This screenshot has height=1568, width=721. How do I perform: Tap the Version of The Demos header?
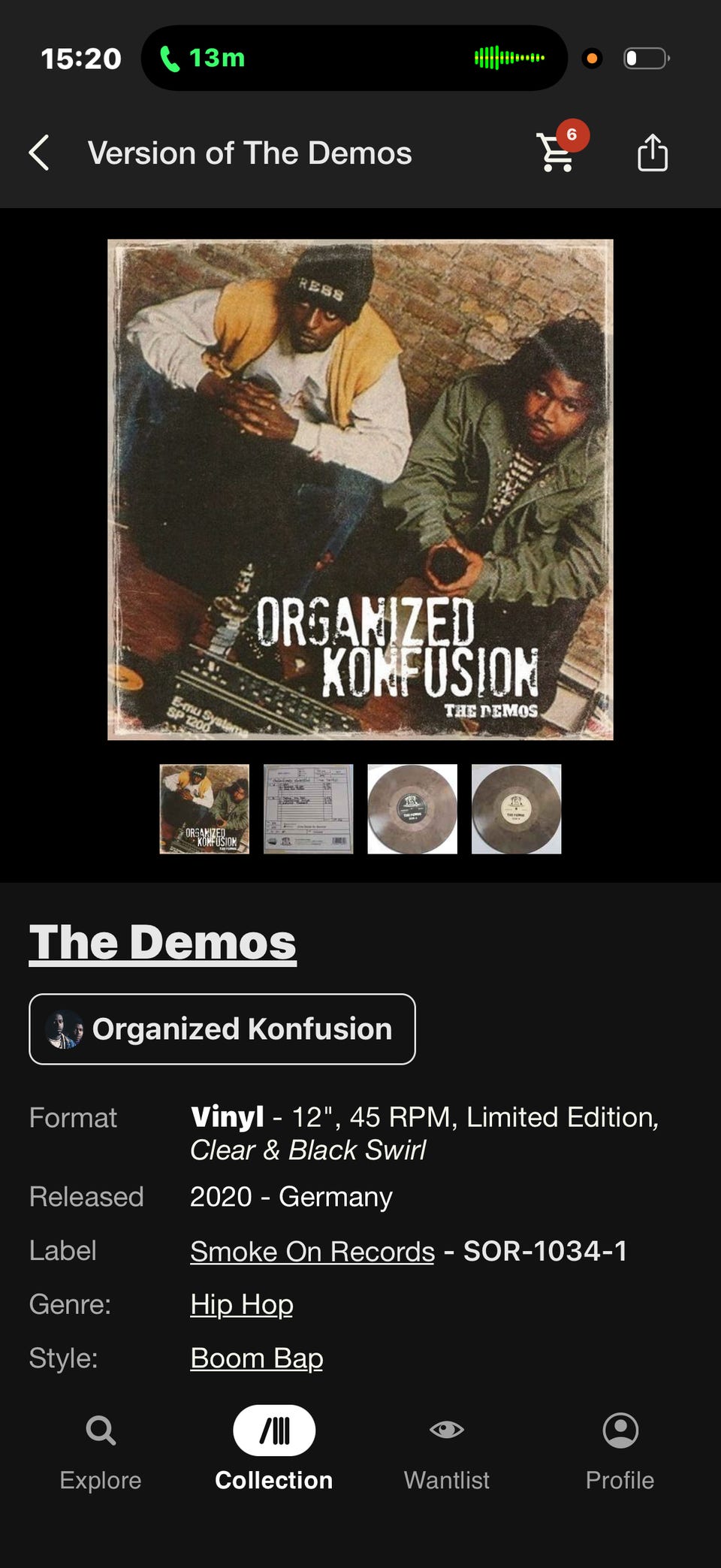(x=249, y=153)
